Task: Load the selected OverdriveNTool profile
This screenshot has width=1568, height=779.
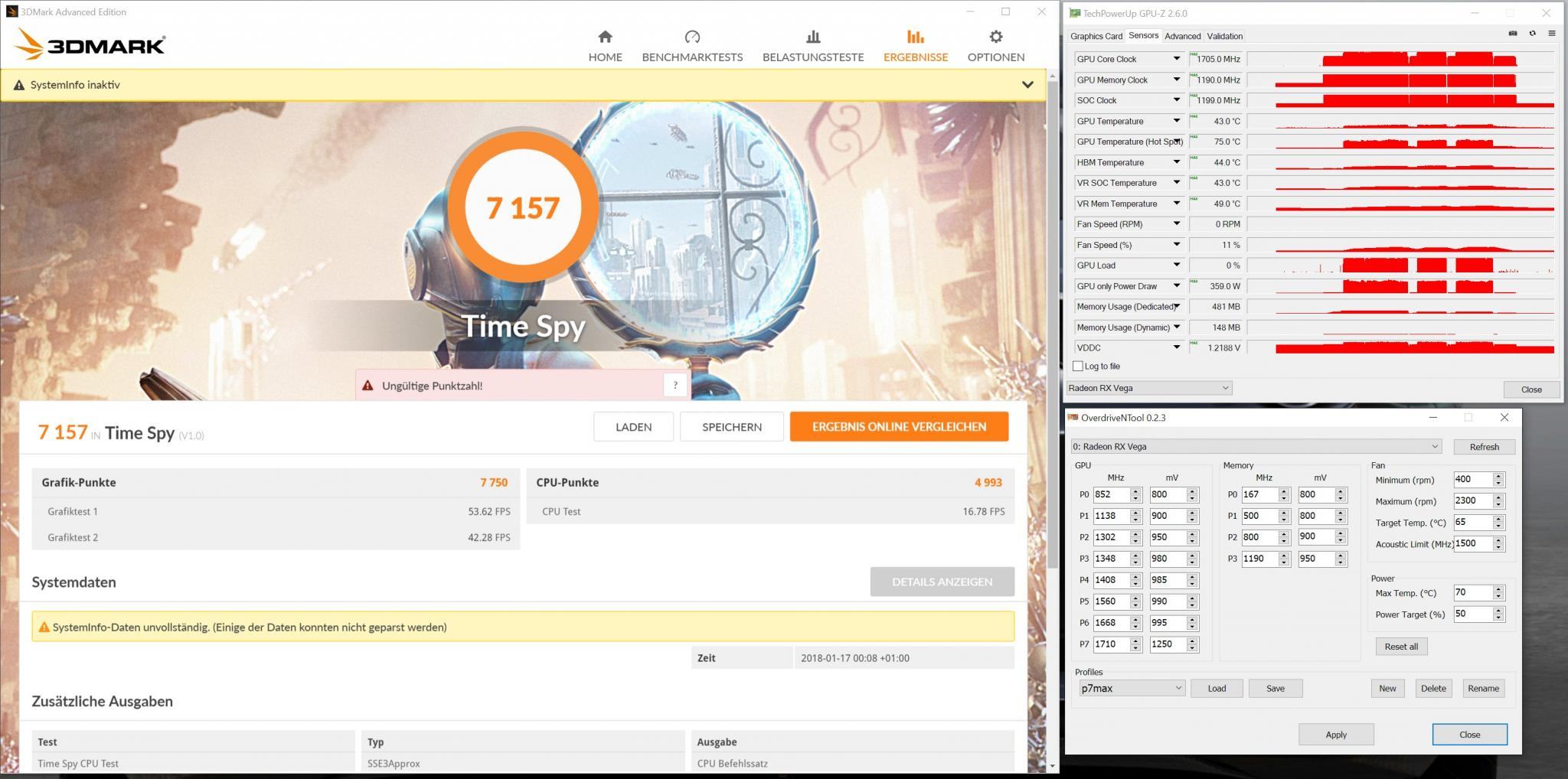Action: (x=1217, y=688)
